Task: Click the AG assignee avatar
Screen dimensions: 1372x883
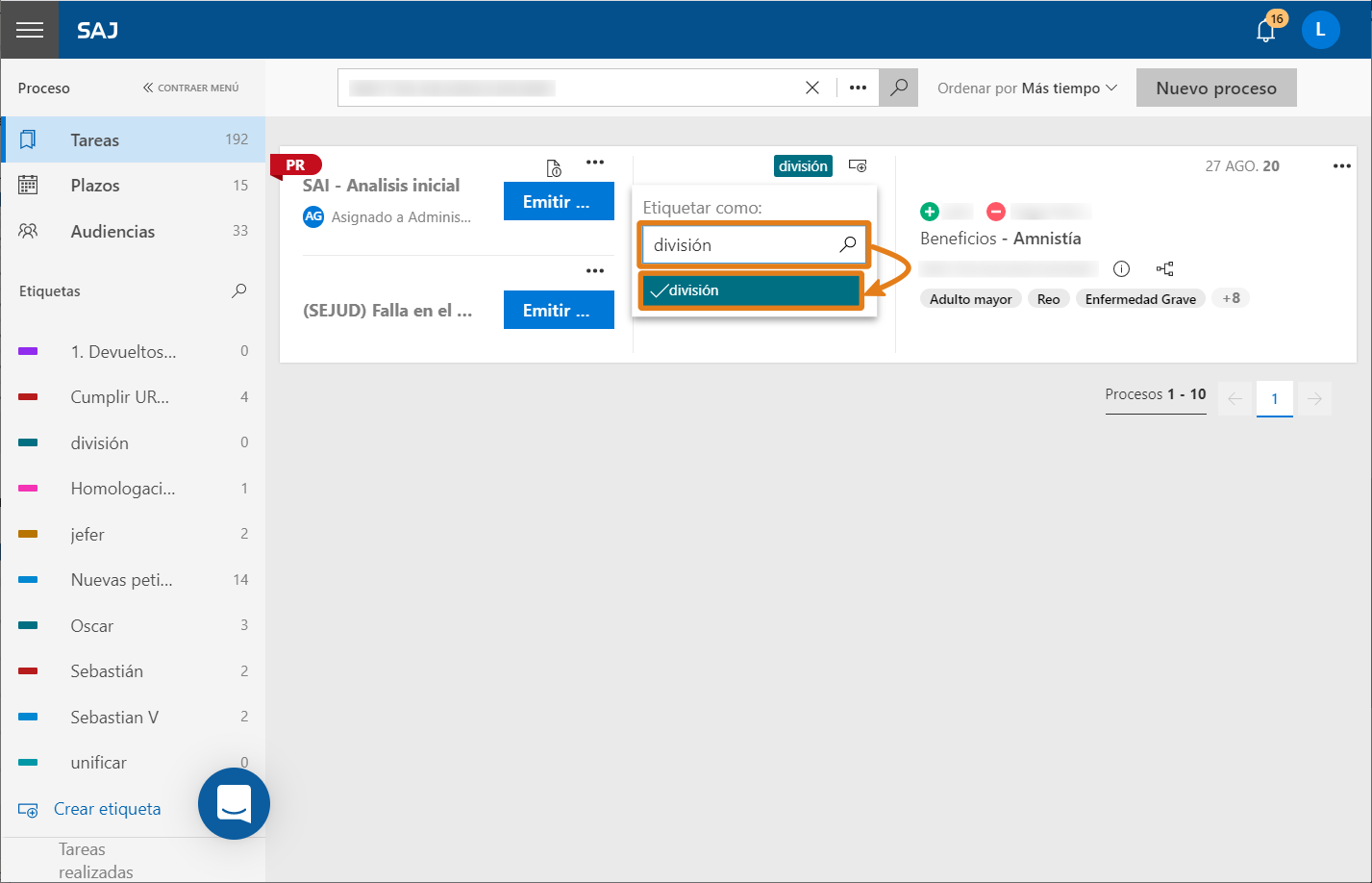Action: (x=313, y=217)
